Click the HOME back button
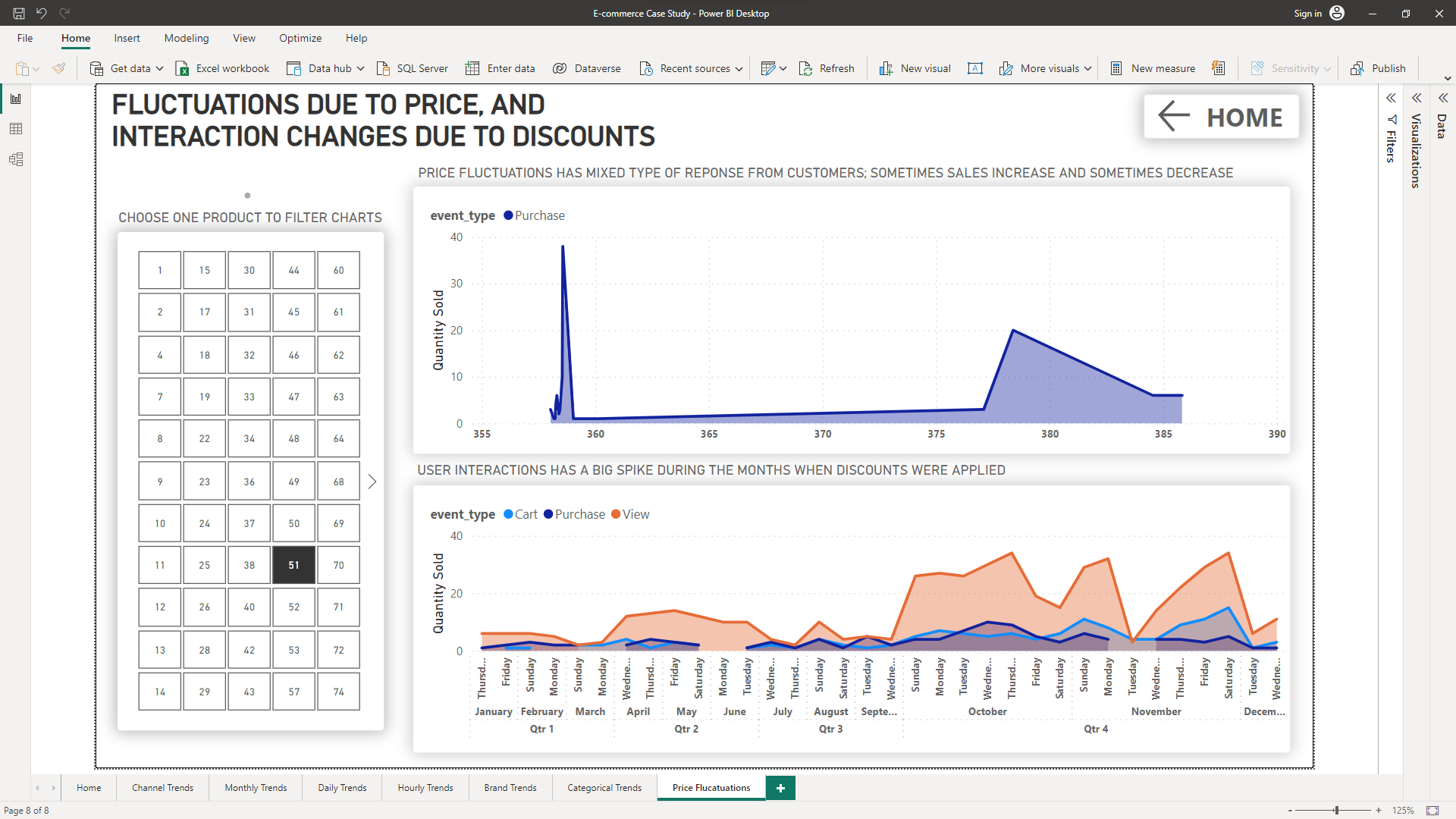The width and height of the screenshot is (1456, 819). pyautogui.click(x=1221, y=117)
